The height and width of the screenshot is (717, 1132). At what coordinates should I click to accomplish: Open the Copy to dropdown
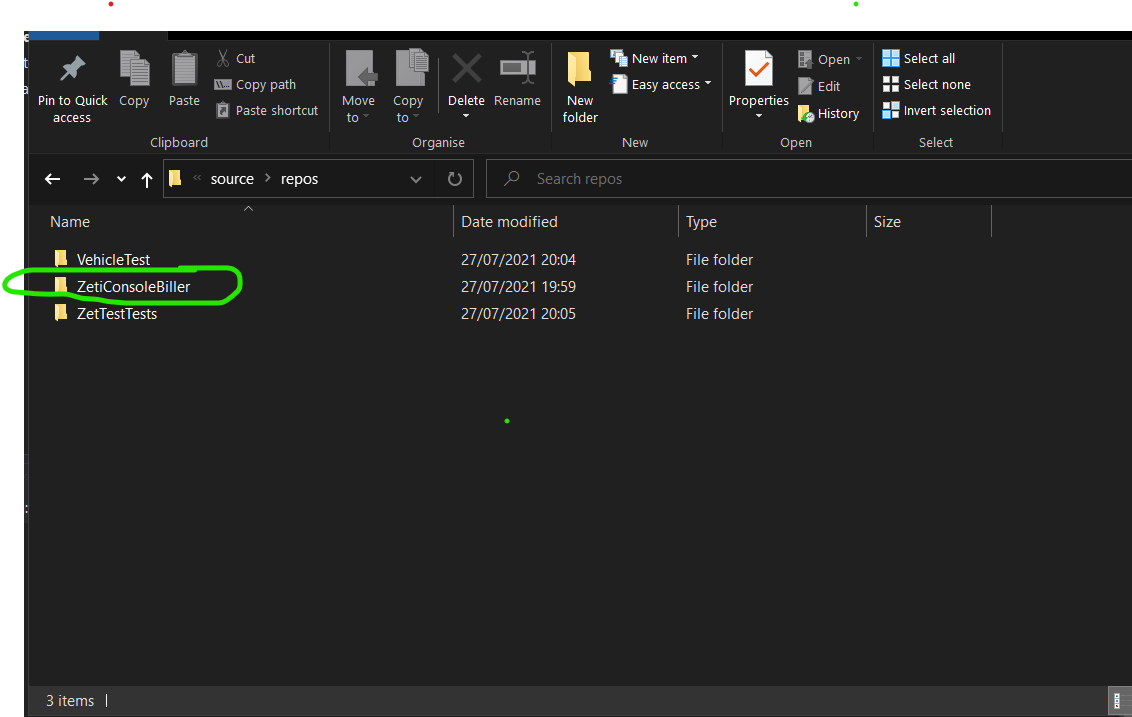pos(409,87)
